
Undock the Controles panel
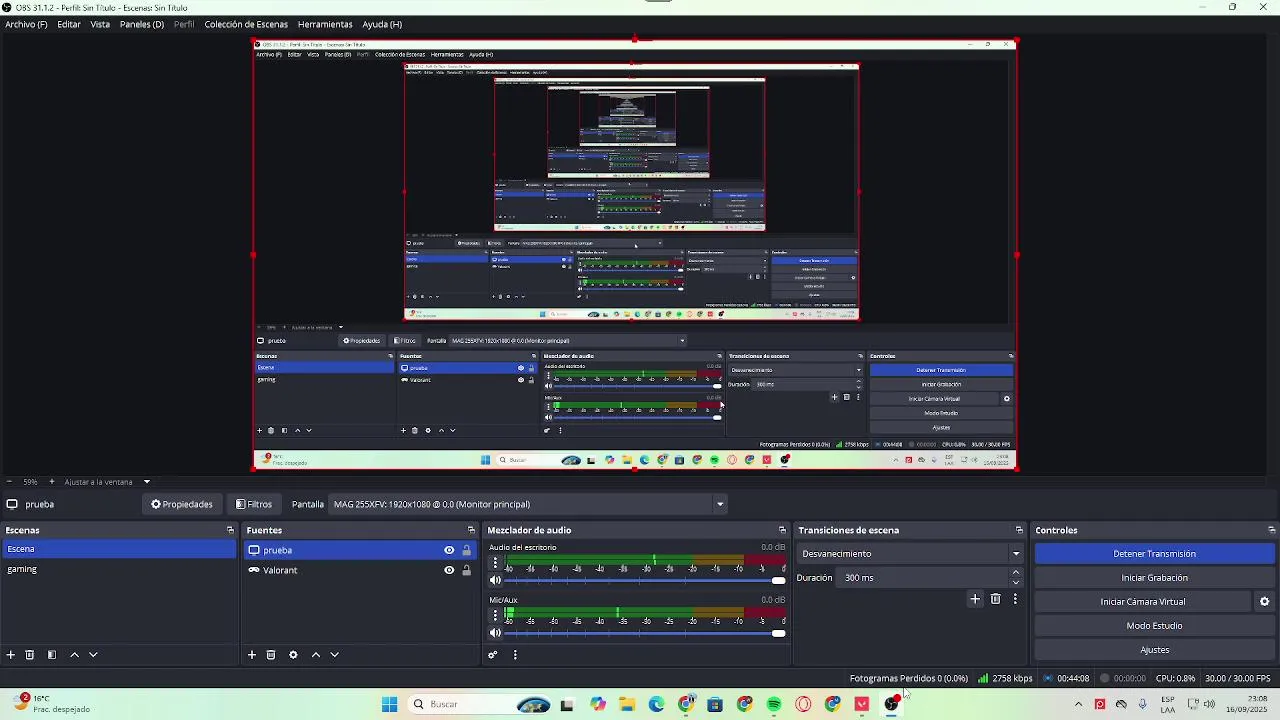pyautogui.click(x=1271, y=530)
